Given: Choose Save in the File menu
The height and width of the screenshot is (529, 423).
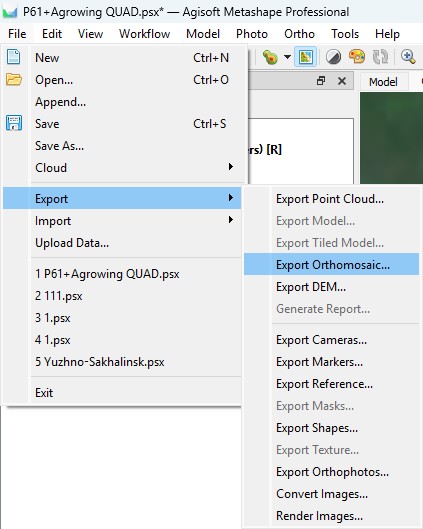Looking at the screenshot, I should tap(122, 124).
